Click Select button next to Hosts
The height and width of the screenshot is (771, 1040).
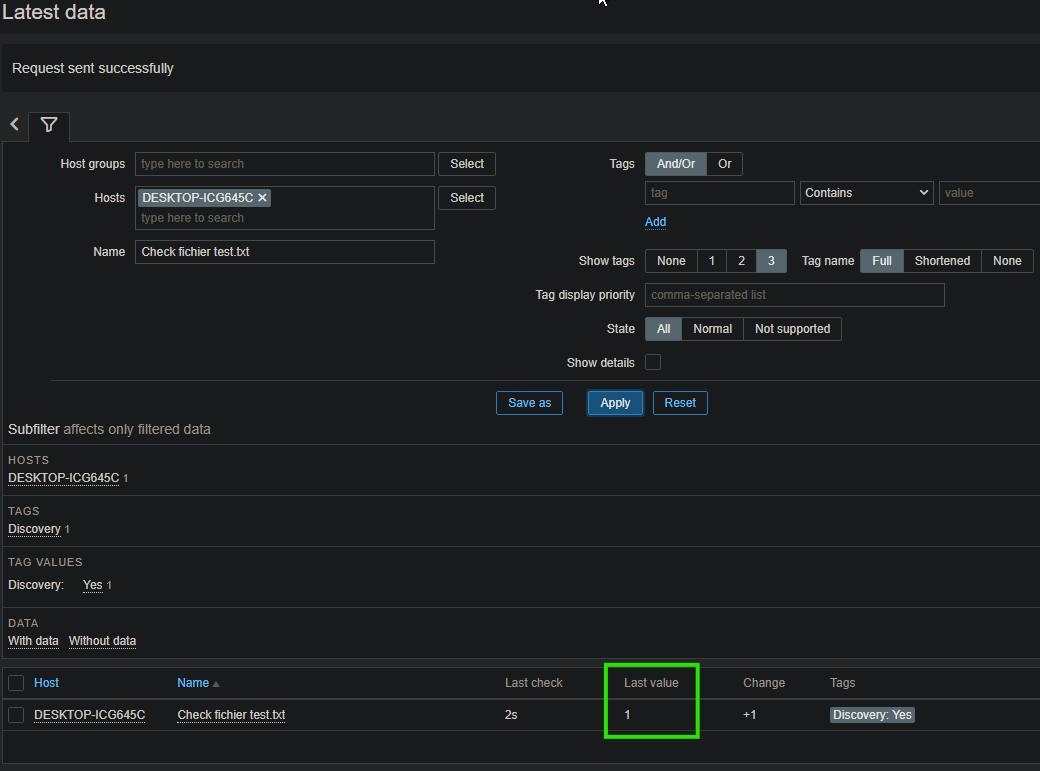pos(466,198)
